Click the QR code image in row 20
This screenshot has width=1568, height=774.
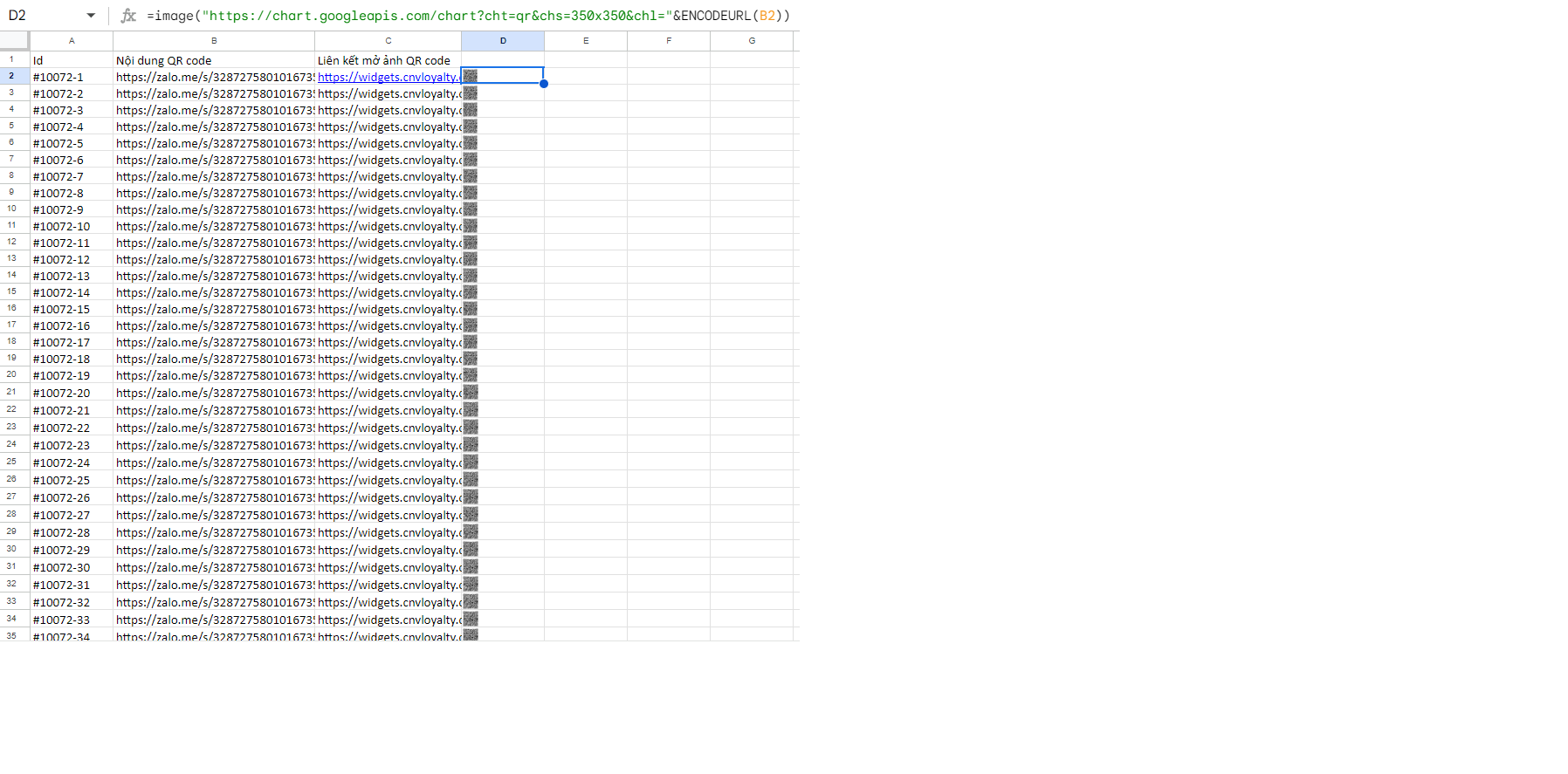[471, 375]
